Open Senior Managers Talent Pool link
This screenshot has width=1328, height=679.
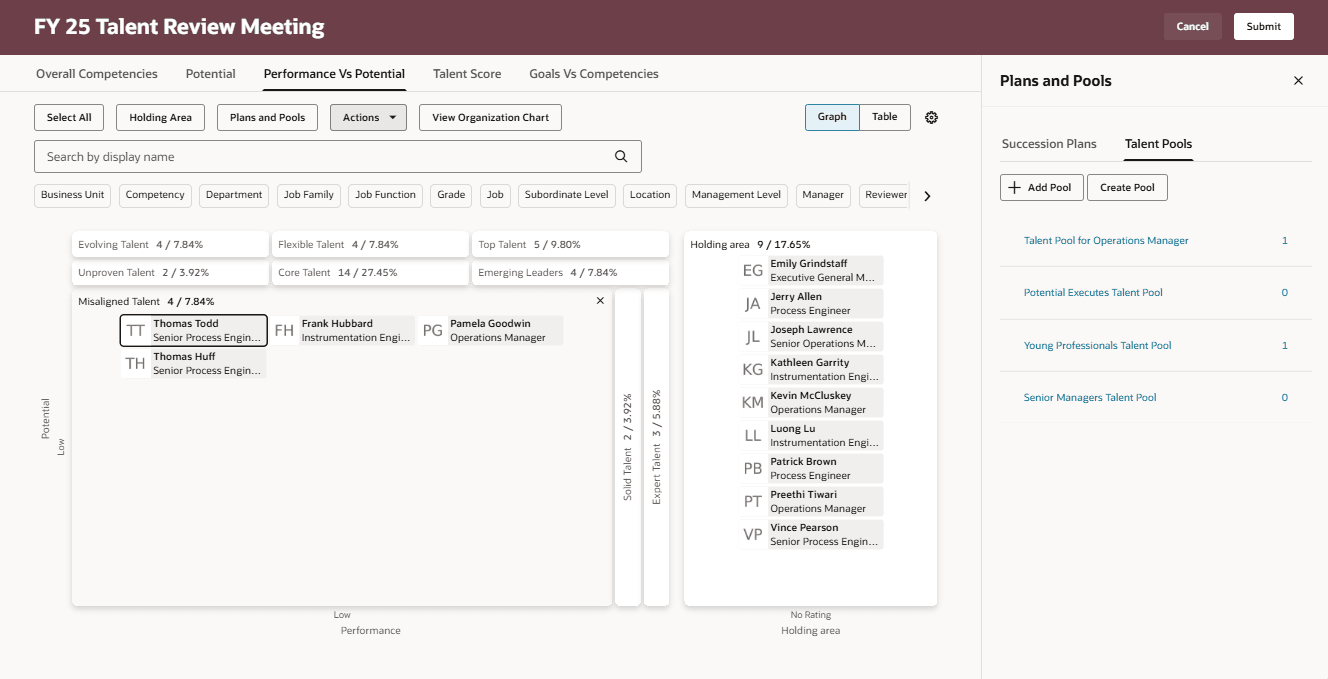coord(1090,398)
